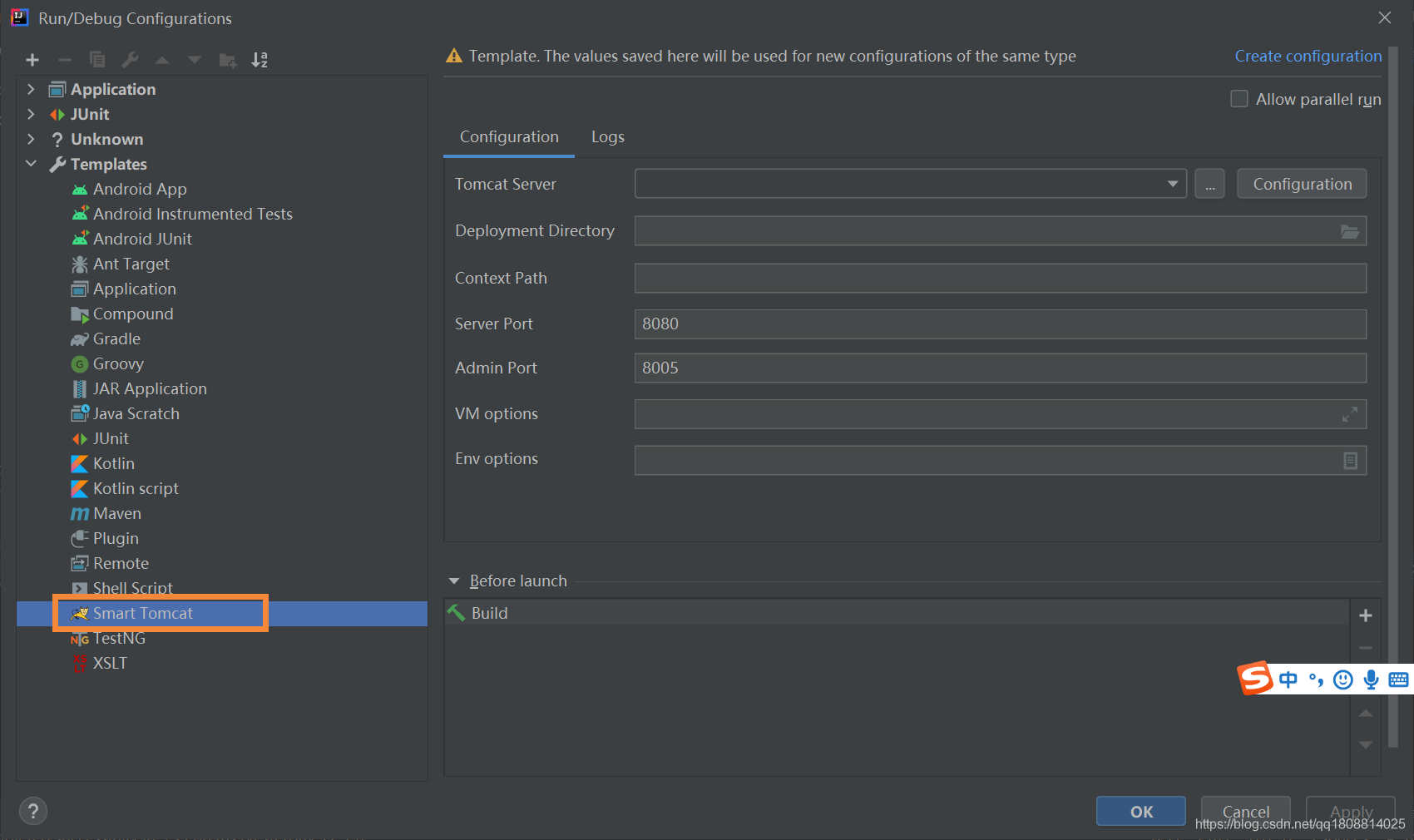Image resolution: width=1414 pixels, height=840 pixels.
Task: Collapse the Templates node
Action: pos(31,164)
